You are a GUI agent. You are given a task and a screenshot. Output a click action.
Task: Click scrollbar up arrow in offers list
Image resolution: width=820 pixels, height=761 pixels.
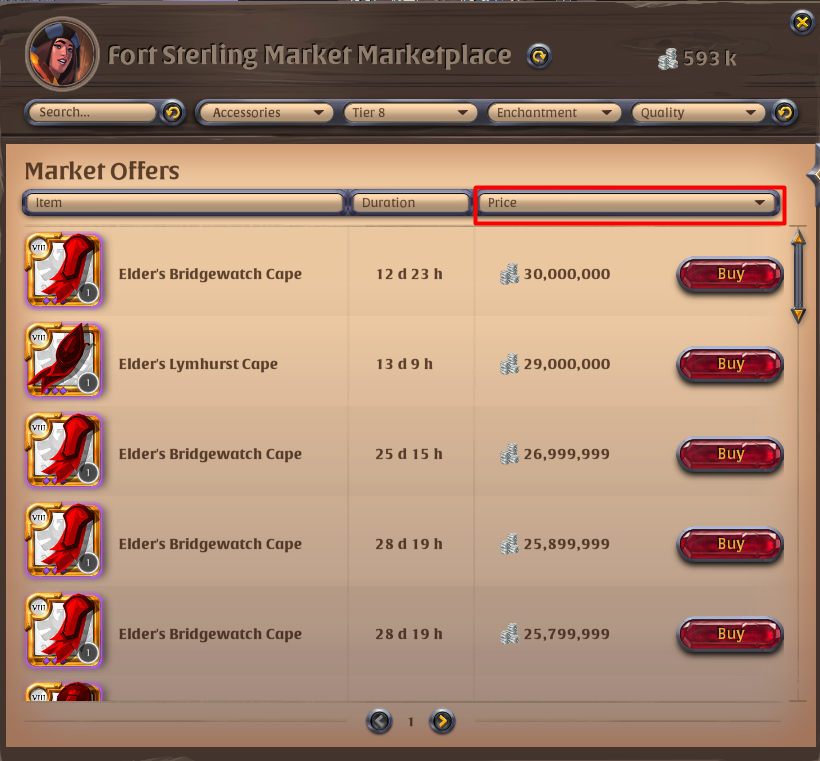(798, 238)
